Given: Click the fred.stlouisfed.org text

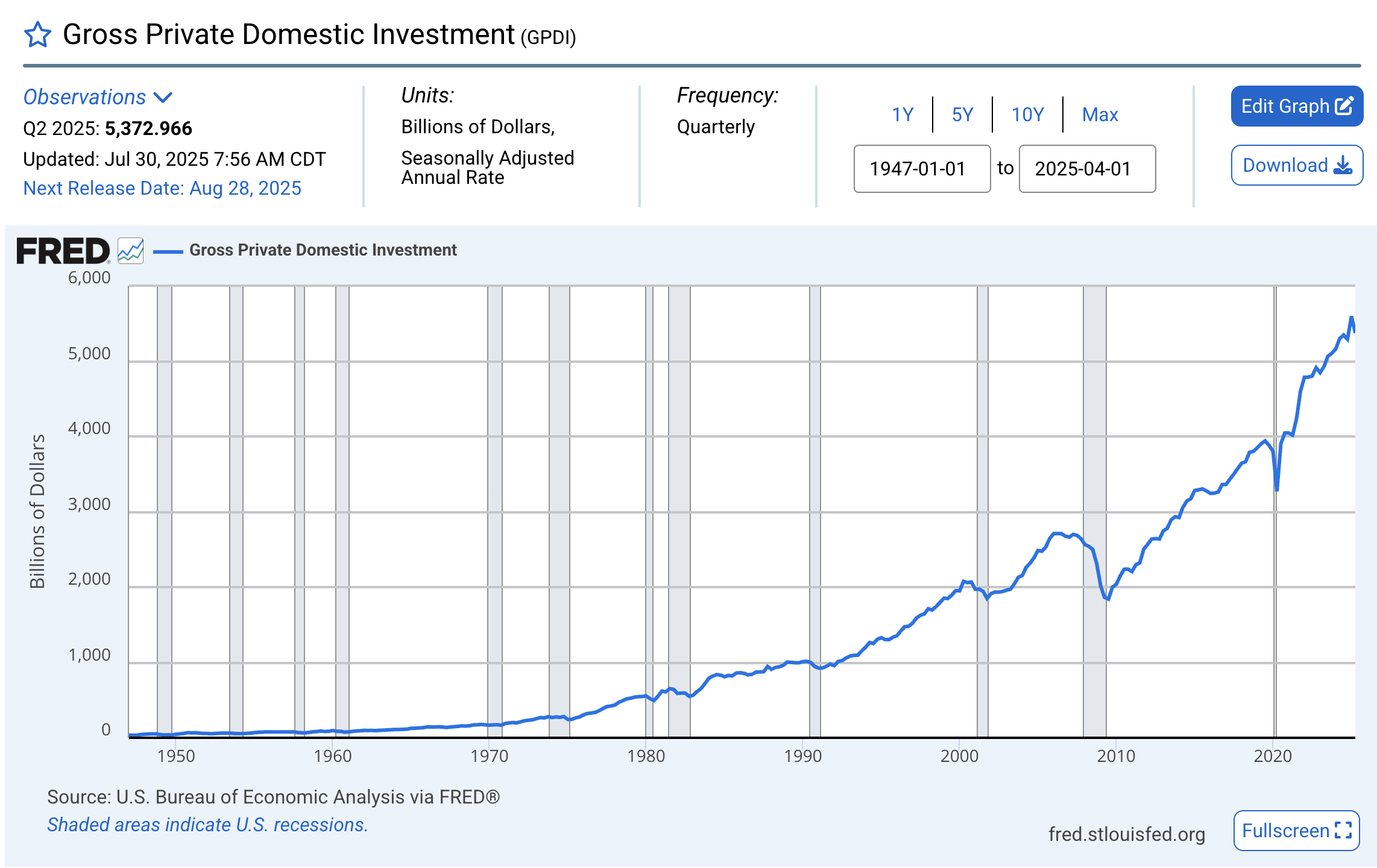Looking at the screenshot, I should [1126, 834].
